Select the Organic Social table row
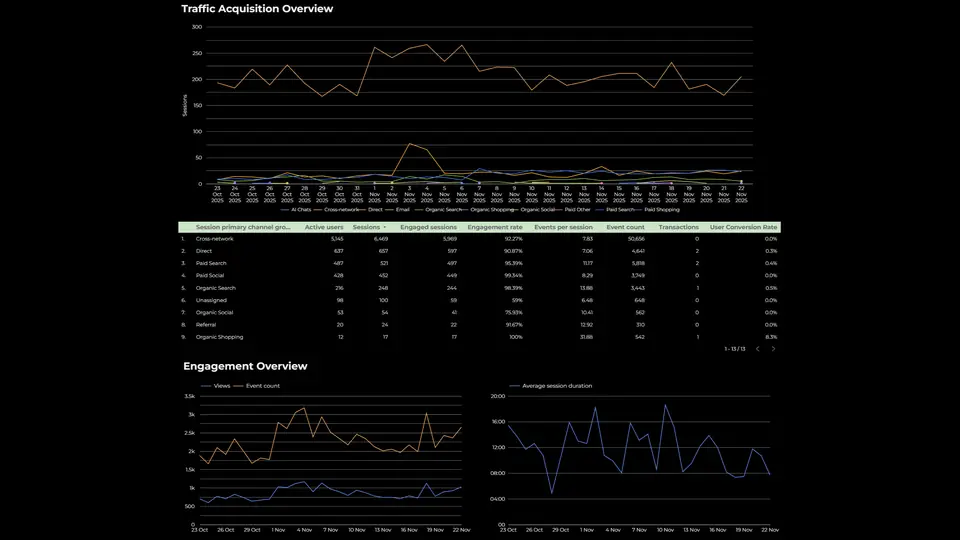Image resolution: width=960 pixels, height=540 pixels. pyautogui.click(x=479, y=312)
